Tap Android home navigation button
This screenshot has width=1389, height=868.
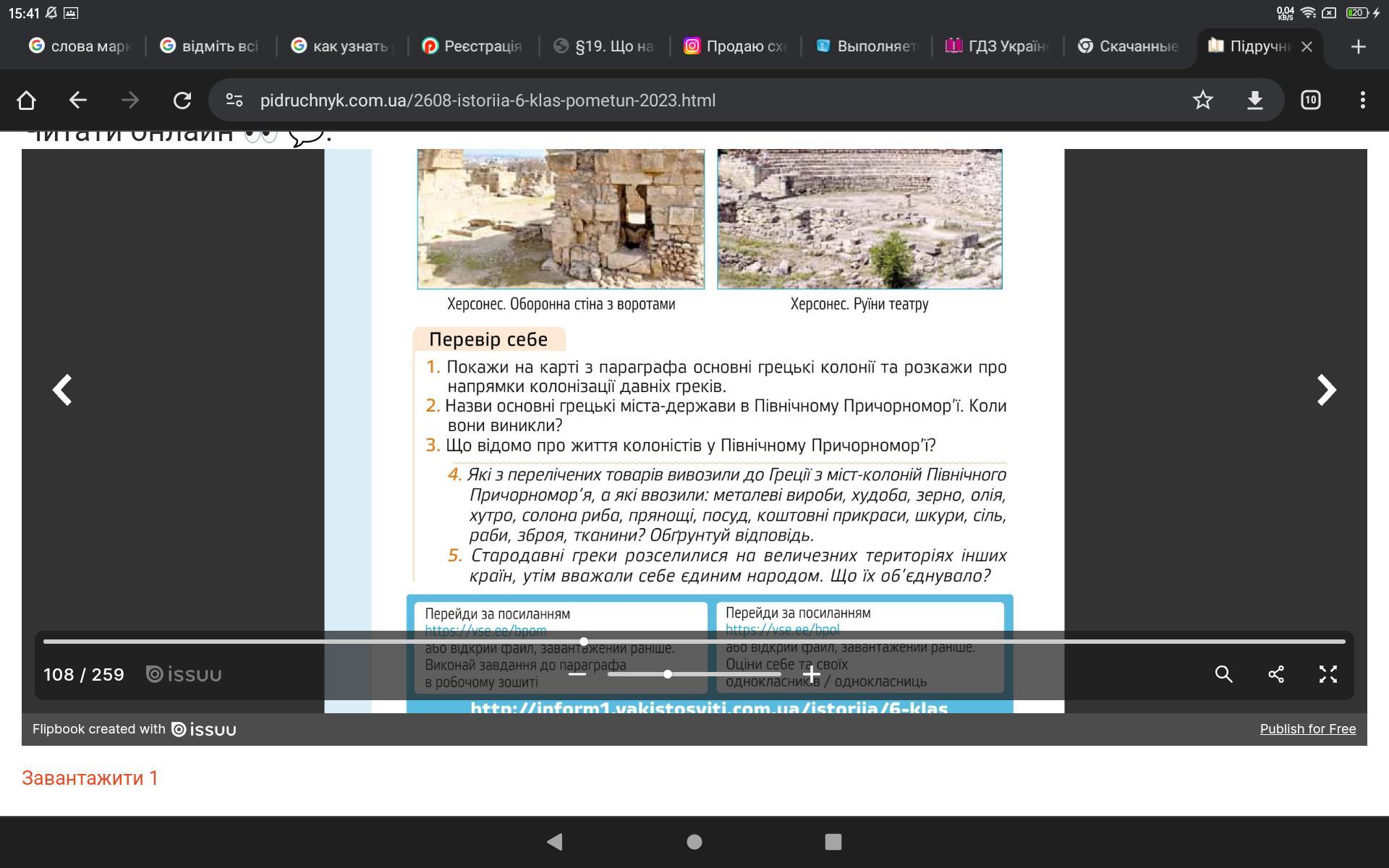pos(694,841)
